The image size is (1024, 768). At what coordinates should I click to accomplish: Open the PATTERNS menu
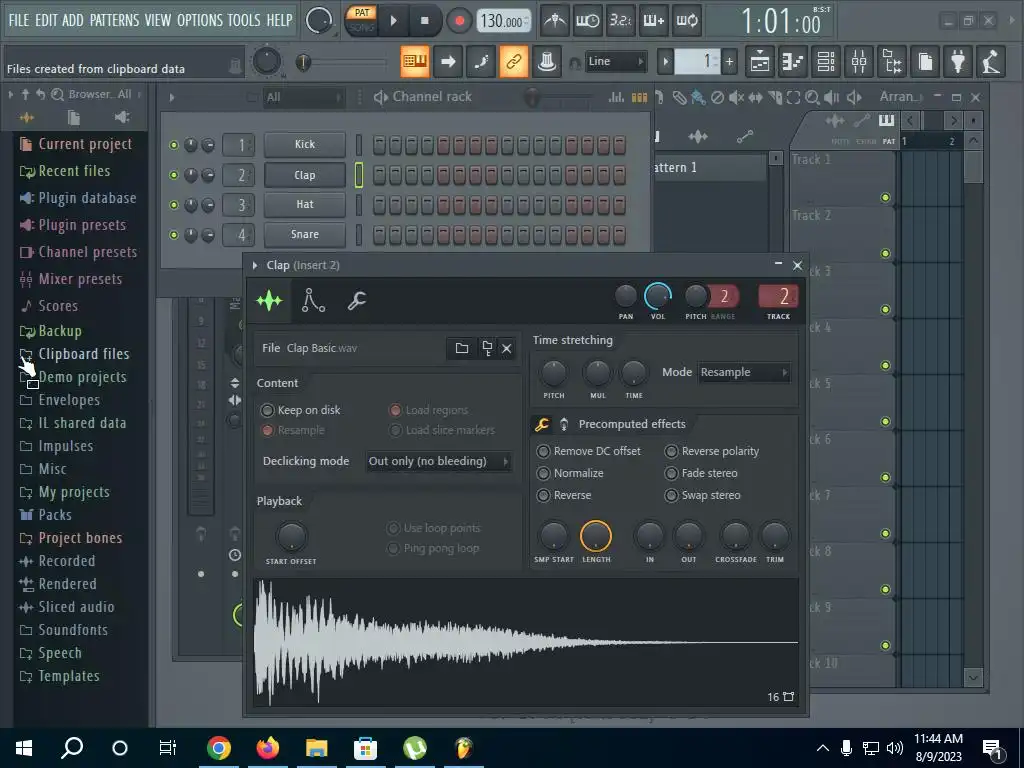tap(114, 20)
